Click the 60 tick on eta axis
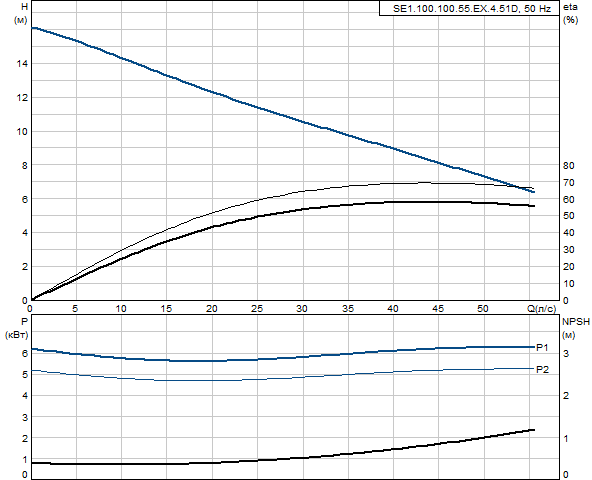The height and width of the screenshot is (480, 592). coord(569,199)
